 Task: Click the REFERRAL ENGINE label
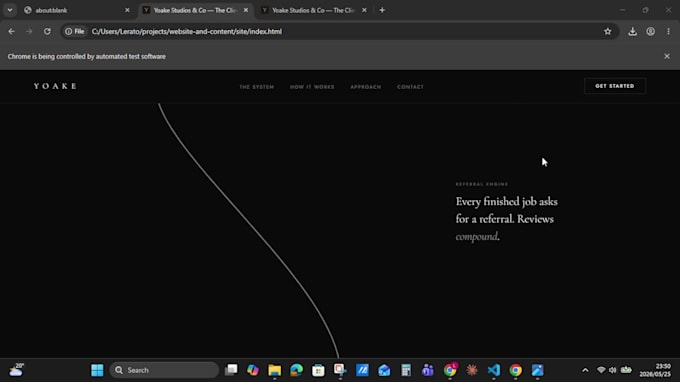click(482, 184)
